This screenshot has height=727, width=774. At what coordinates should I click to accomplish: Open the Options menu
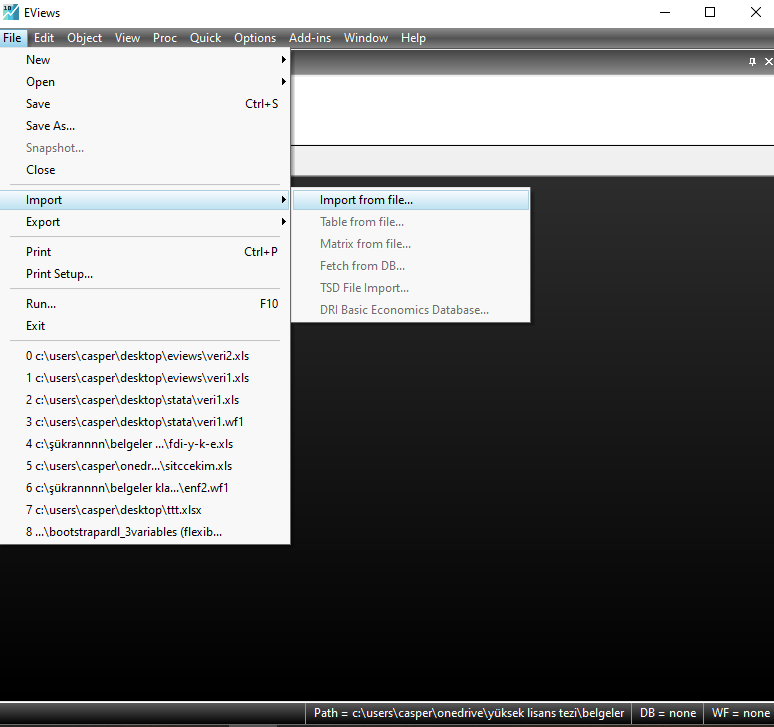255,38
